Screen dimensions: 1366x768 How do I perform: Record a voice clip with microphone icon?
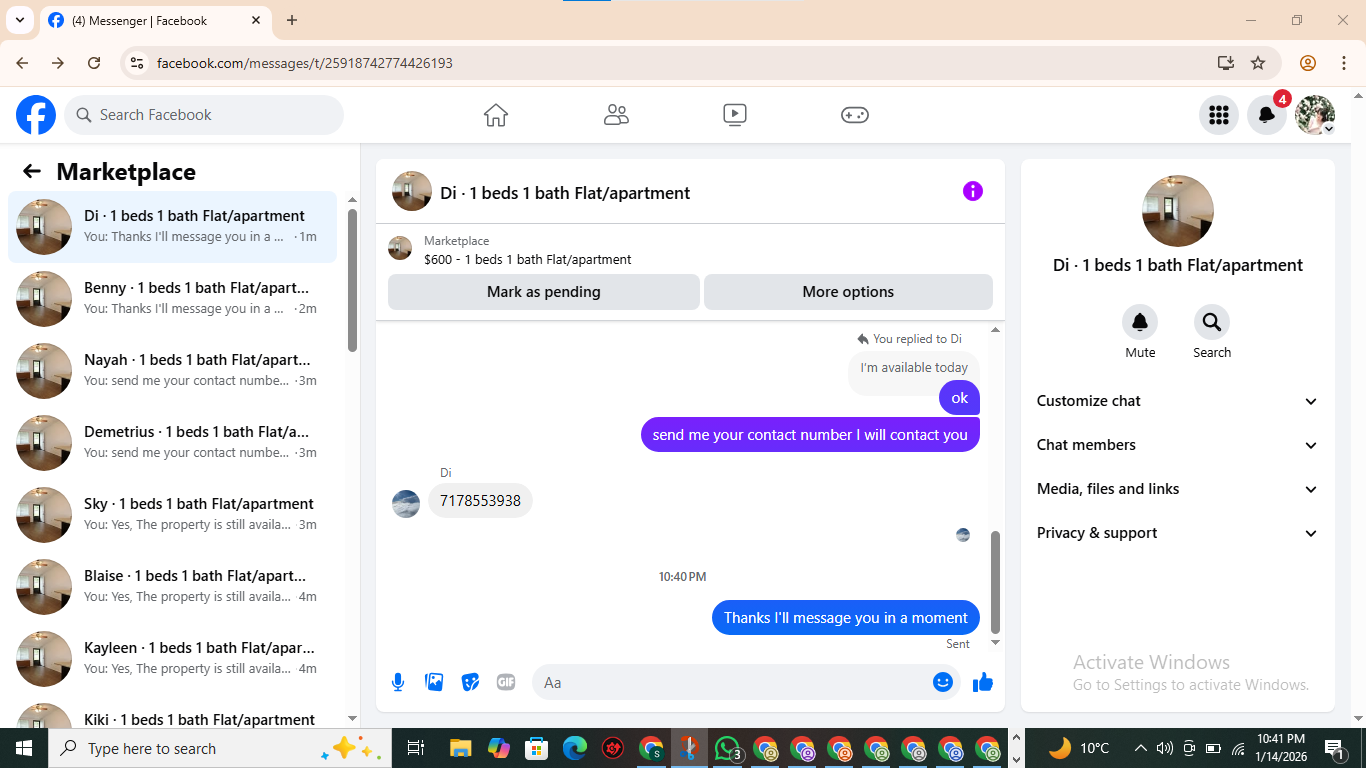(398, 682)
